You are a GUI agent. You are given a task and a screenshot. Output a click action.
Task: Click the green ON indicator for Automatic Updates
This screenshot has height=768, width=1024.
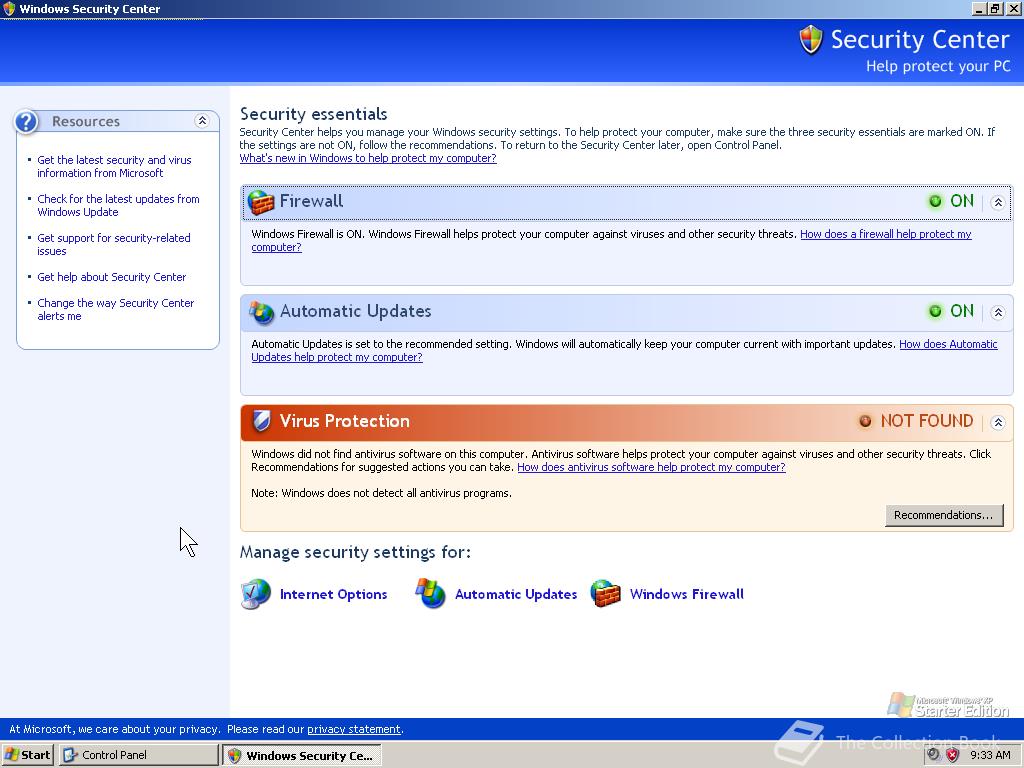pyautogui.click(x=935, y=312)
